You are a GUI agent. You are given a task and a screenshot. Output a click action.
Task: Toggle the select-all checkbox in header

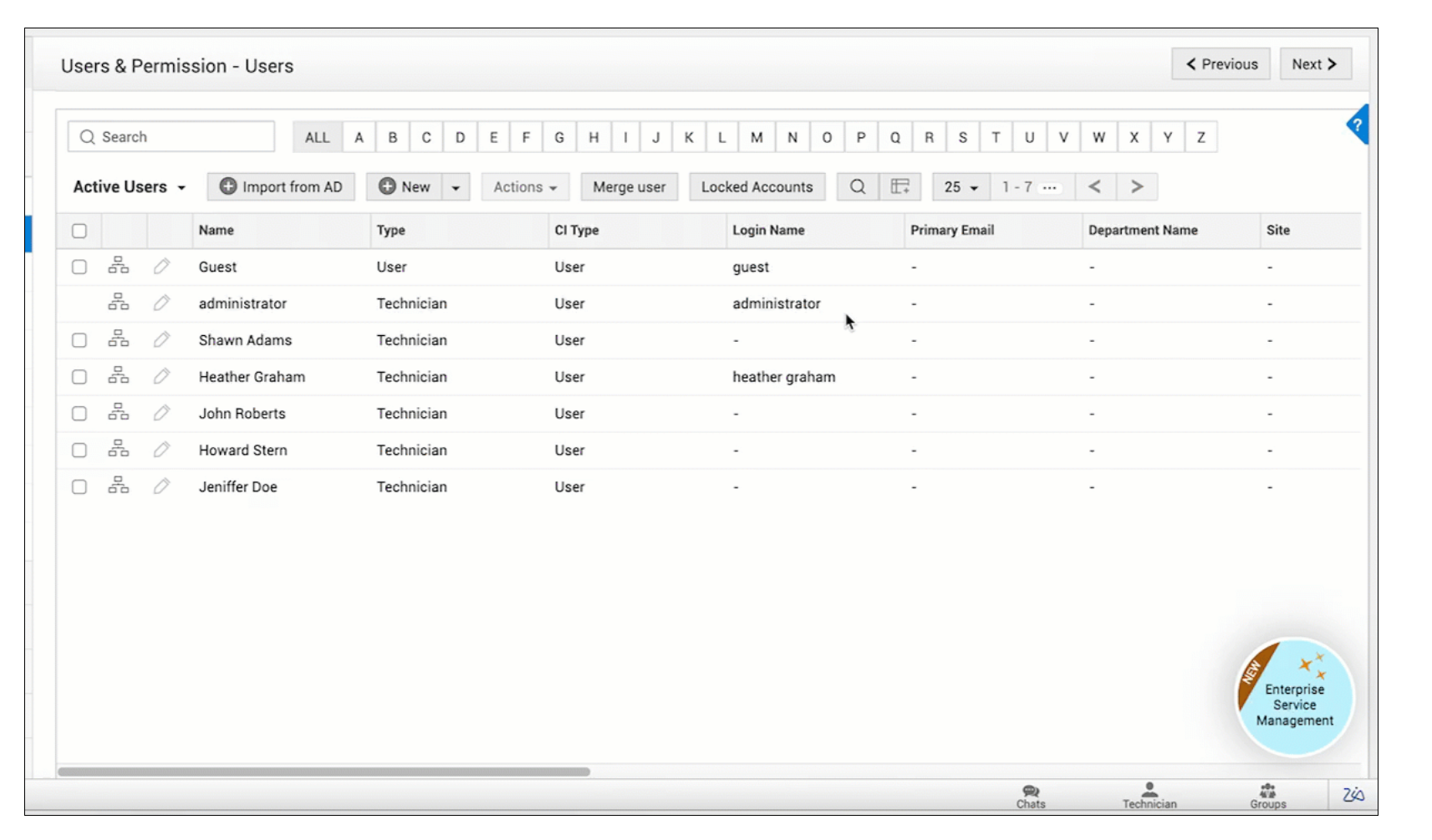[x=79, y=232]
